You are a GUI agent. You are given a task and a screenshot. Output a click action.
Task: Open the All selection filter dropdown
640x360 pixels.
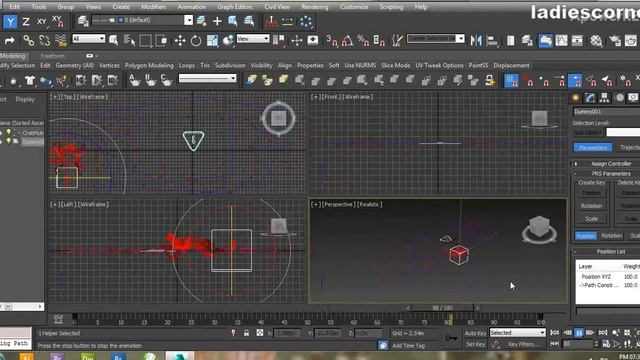(89, 39)
